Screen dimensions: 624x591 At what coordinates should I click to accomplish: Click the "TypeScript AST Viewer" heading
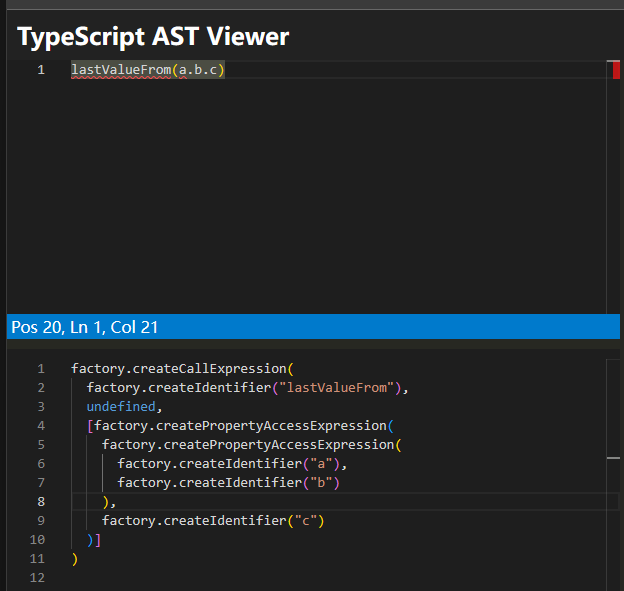point(153,37)
